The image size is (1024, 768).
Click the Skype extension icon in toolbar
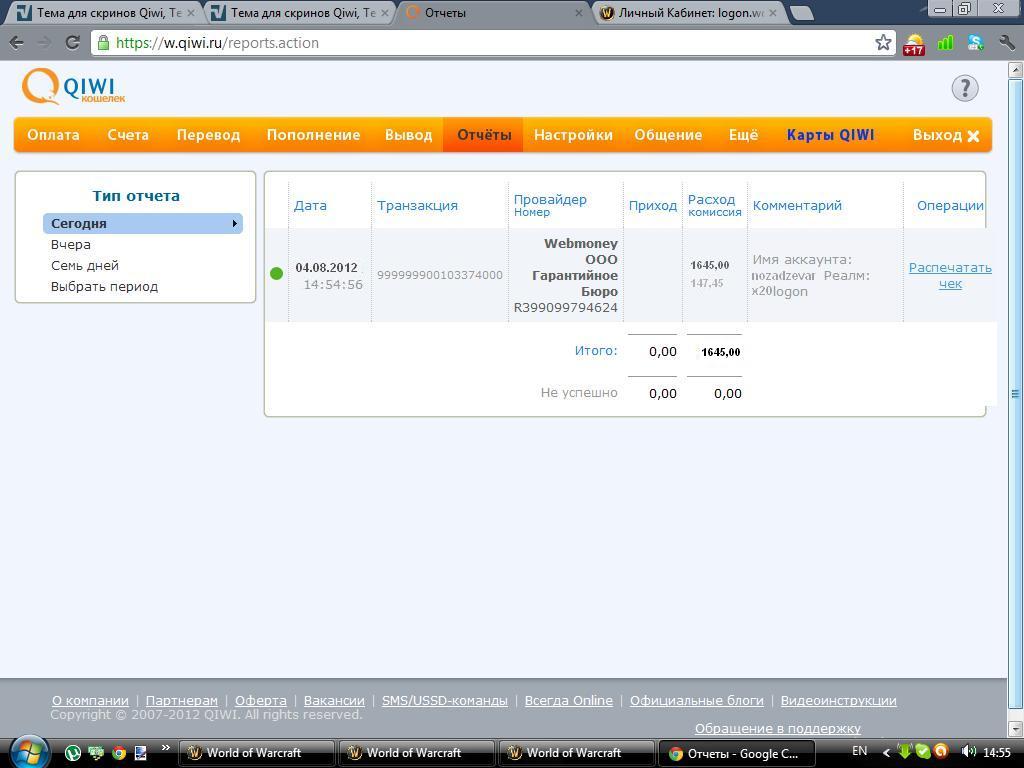click(x=976, y=43)
